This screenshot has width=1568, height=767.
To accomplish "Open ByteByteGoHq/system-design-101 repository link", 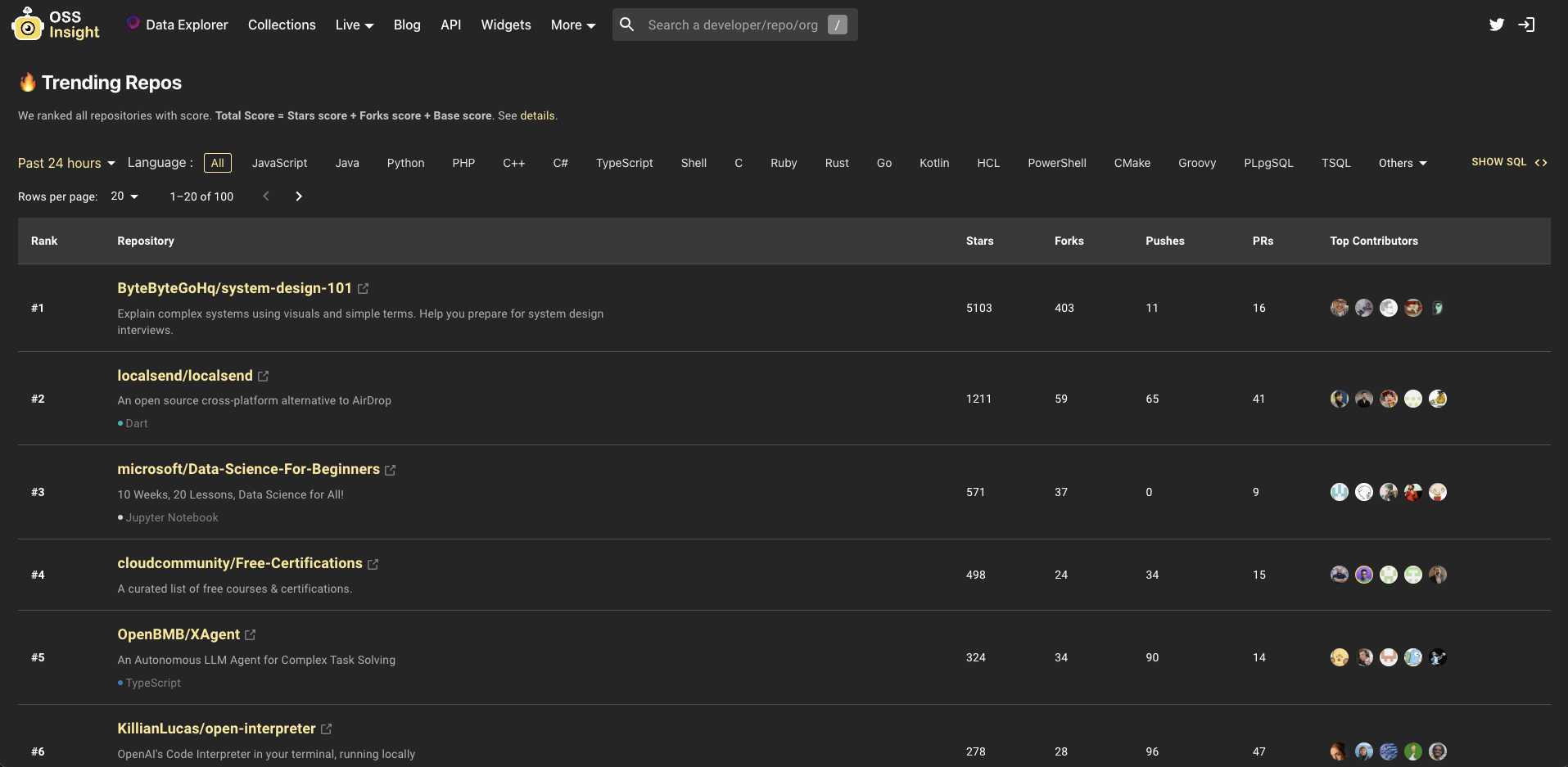I will tap(234, 288).
